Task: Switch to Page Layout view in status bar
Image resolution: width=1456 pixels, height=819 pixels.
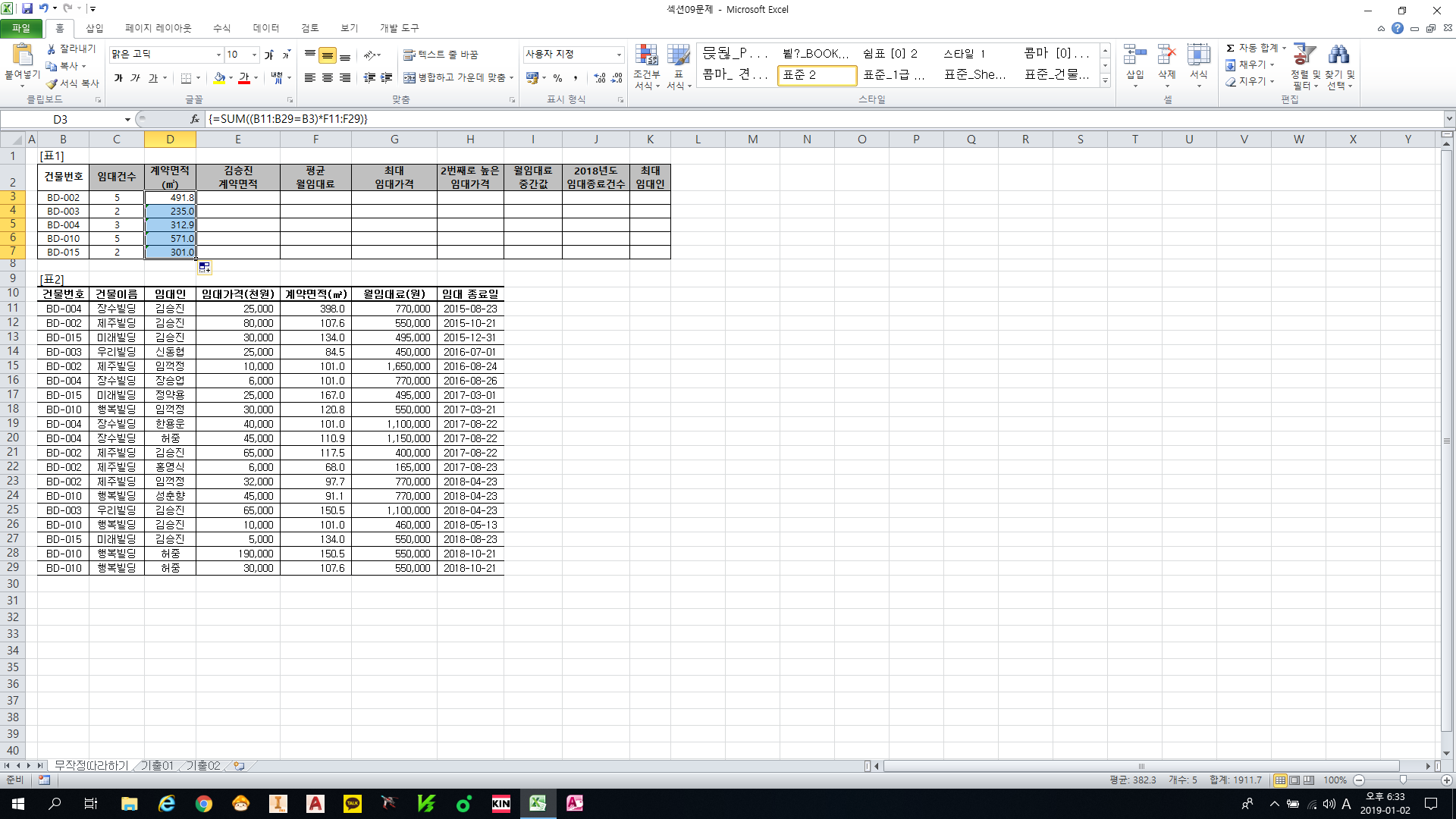Action: 1294,780
